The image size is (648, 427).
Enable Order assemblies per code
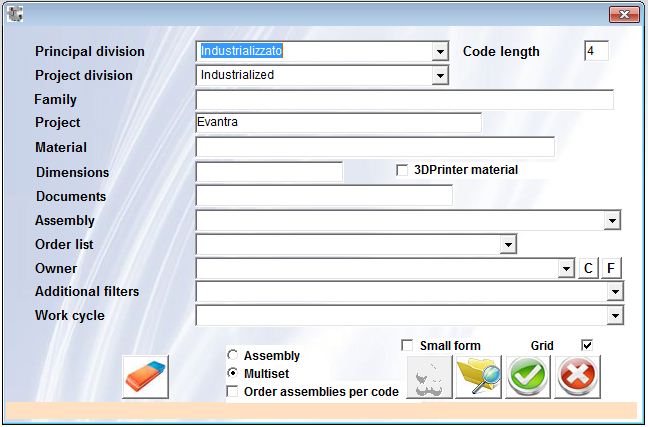tap(232, 391)
